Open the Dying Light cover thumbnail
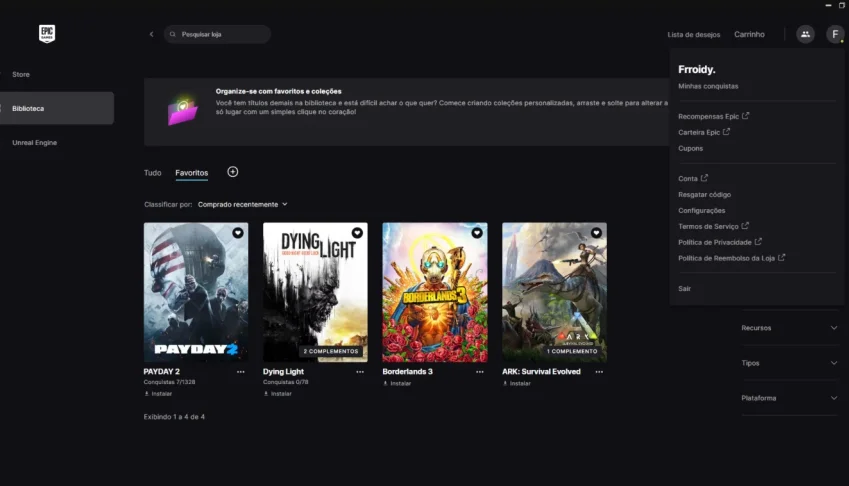This screenshot has width=849, height=486. (315, 292)
